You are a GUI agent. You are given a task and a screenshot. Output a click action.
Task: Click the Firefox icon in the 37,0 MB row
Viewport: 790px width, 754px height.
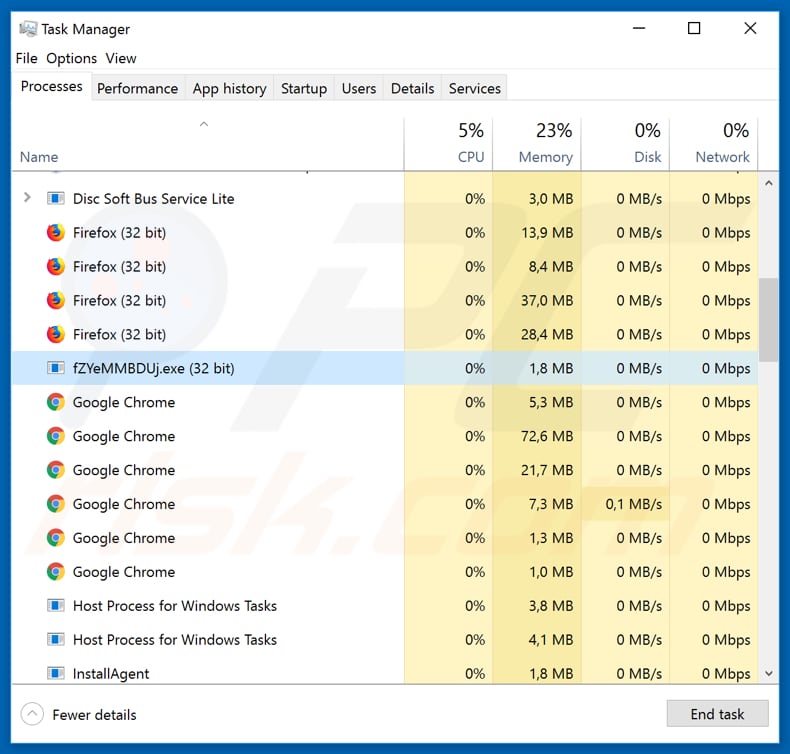pyautogui.click(x=55, y=301)
